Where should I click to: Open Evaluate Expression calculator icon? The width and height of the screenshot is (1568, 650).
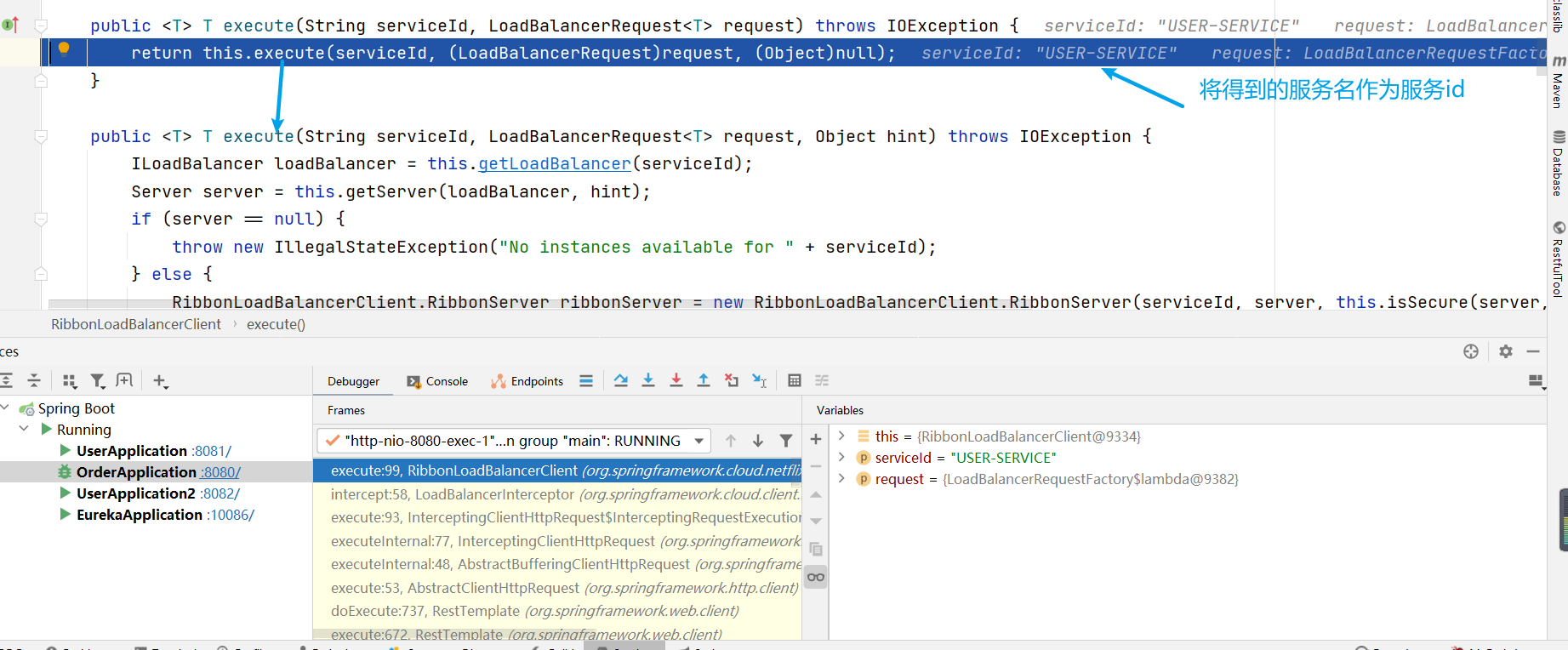(x=795, y=380)
